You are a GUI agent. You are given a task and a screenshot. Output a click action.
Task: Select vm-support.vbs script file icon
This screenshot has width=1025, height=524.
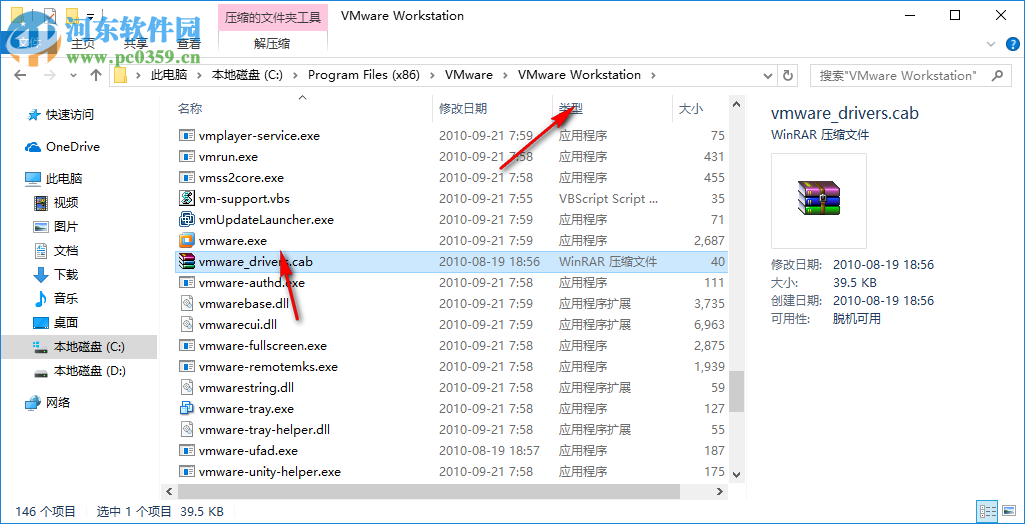coord(188,199)
